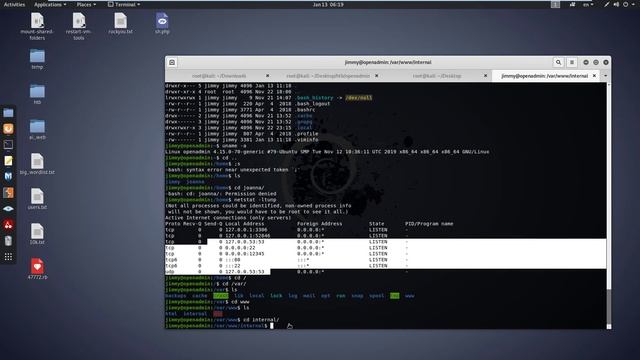Open rockyou.txt file on desktop
This screenshot has width=640, height=360.
click(x=120, y=23)
